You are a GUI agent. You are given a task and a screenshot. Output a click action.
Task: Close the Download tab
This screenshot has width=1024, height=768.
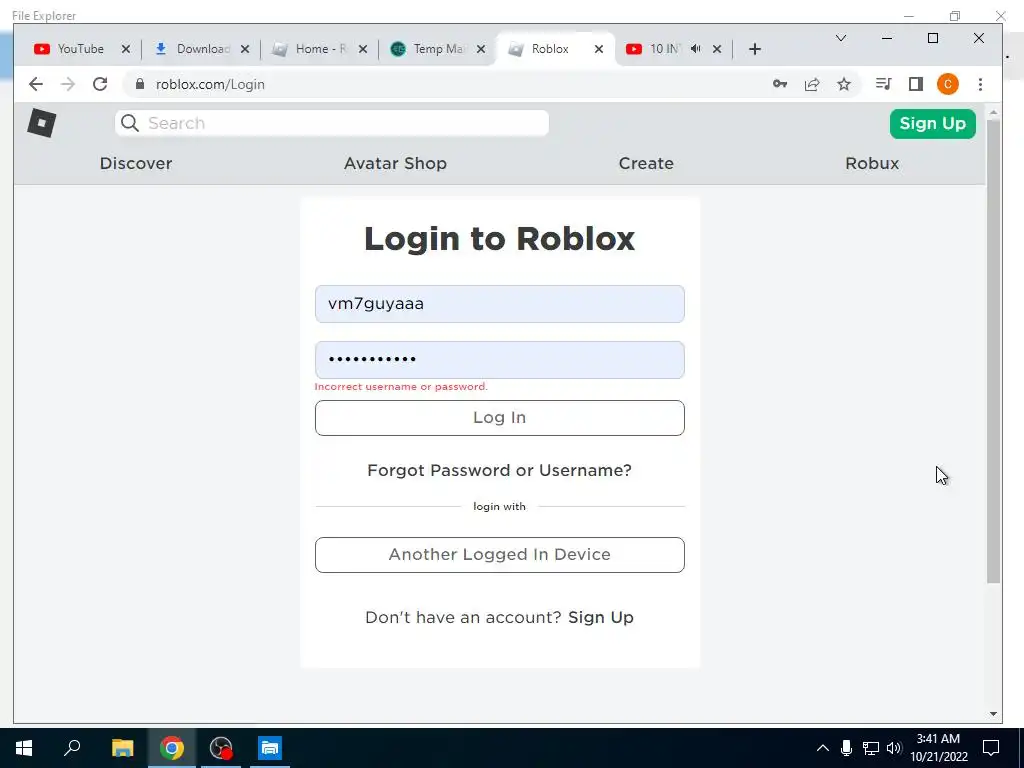click(x=245, y=49)
